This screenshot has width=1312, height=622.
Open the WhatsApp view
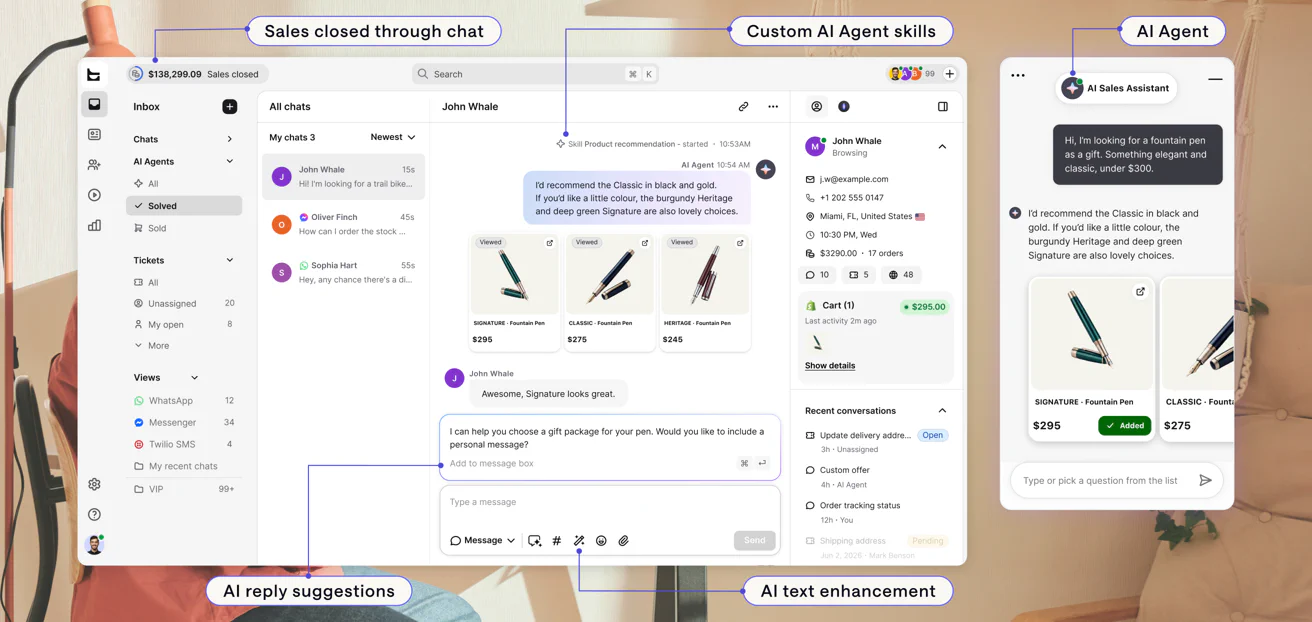[x=184, y=400]
